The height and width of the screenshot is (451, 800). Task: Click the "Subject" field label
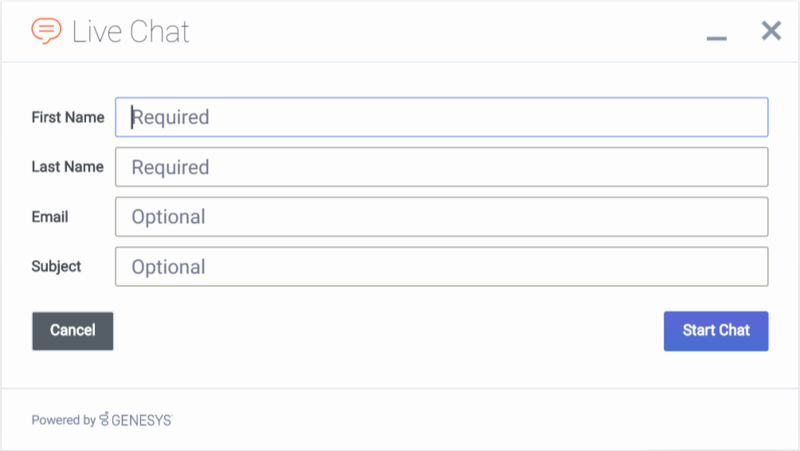[x=56, y=267]
